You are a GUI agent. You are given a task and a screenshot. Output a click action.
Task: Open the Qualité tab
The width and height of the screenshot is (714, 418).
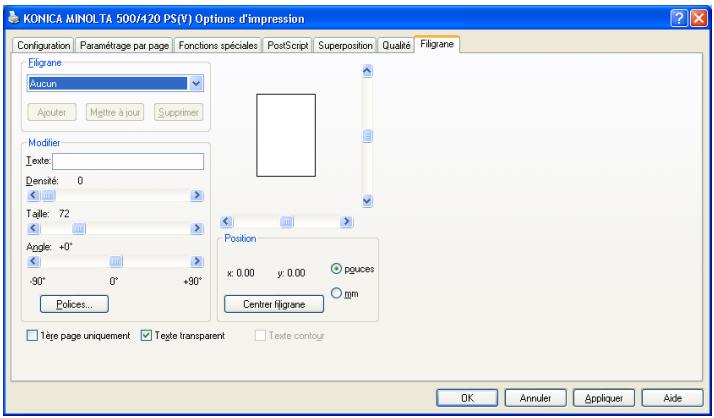tap(396, 45)
